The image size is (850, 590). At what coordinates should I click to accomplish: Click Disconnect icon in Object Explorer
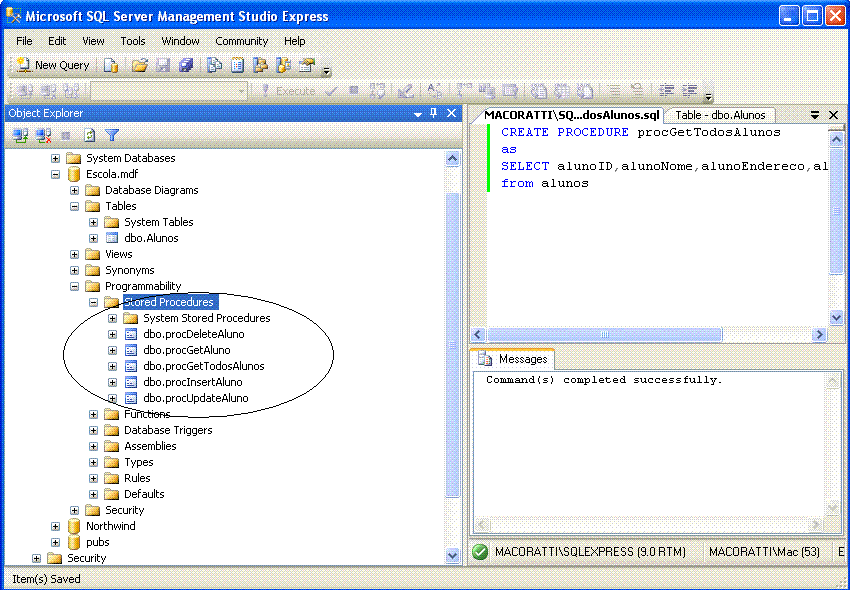pyautogui.click(x=43, y=135)
